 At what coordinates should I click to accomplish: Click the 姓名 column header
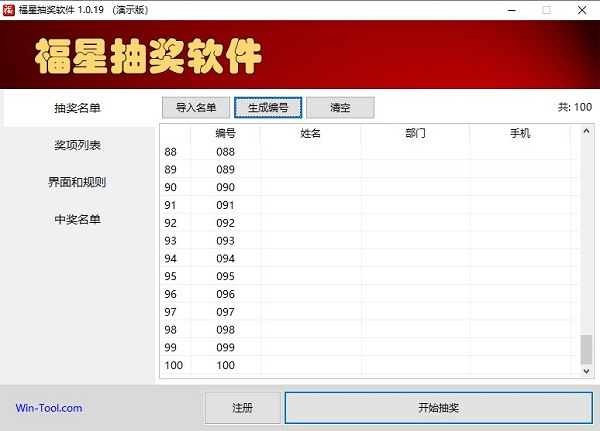pyautogui.click(x=310, y=133)
